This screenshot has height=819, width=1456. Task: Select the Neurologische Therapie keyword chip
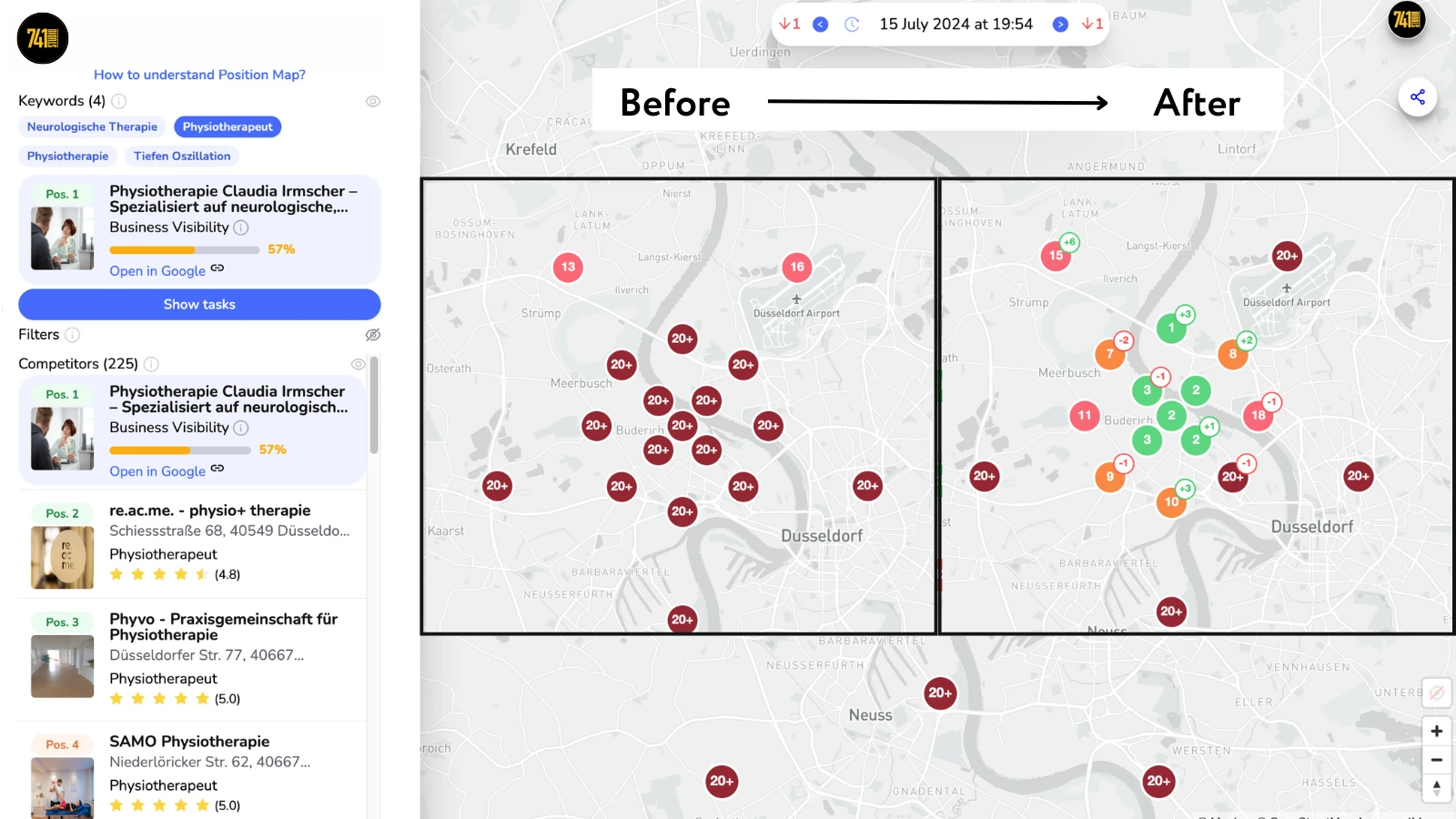point(91,126)
